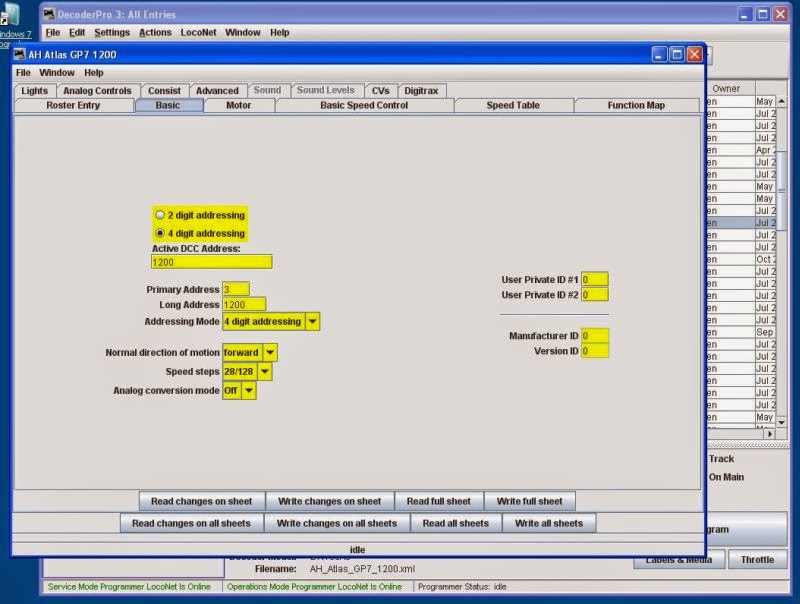
Task: Click Throttle button in DecoderPro window
Action: click(757, 560)
